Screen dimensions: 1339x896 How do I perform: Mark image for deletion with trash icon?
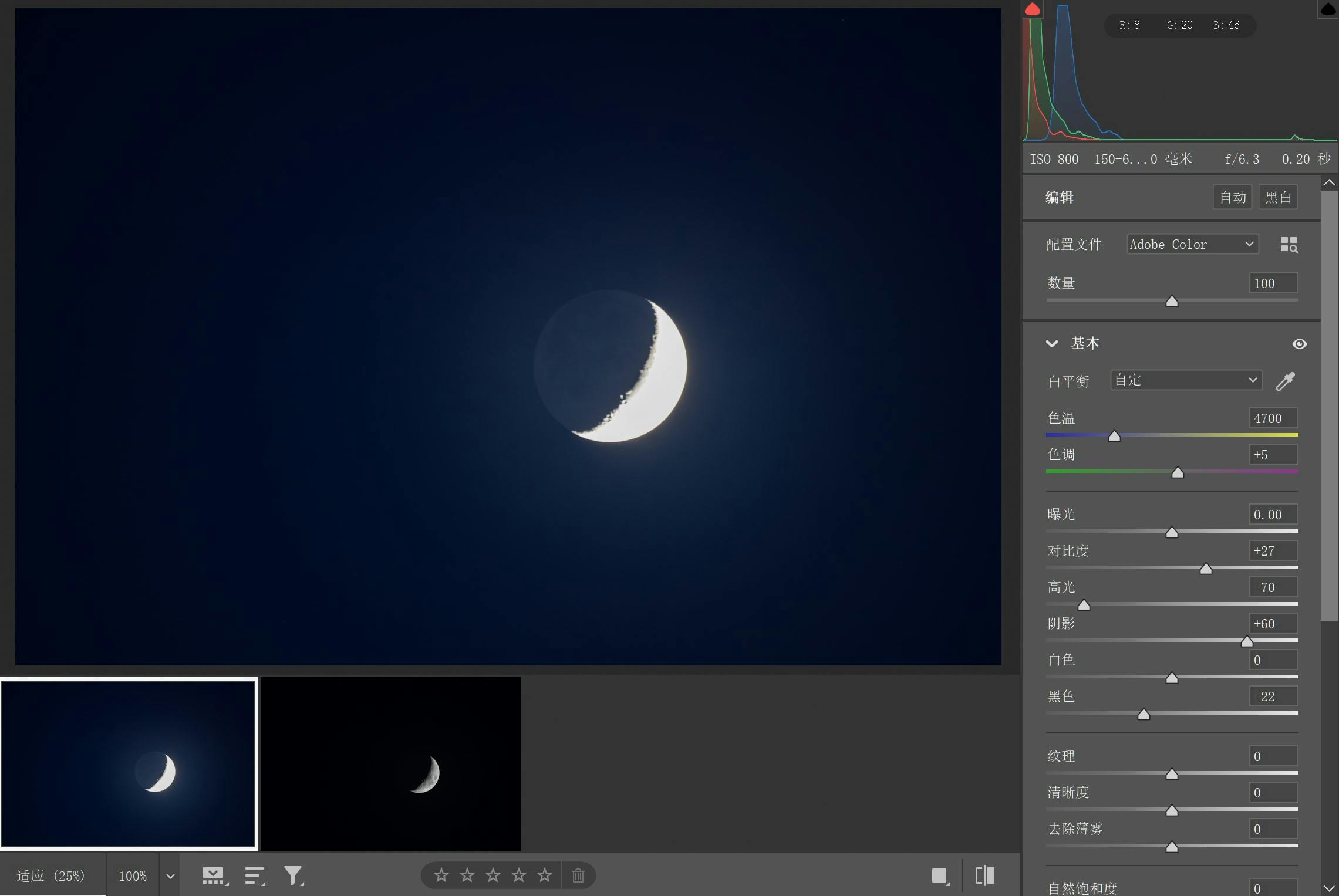tap(578, 875)
